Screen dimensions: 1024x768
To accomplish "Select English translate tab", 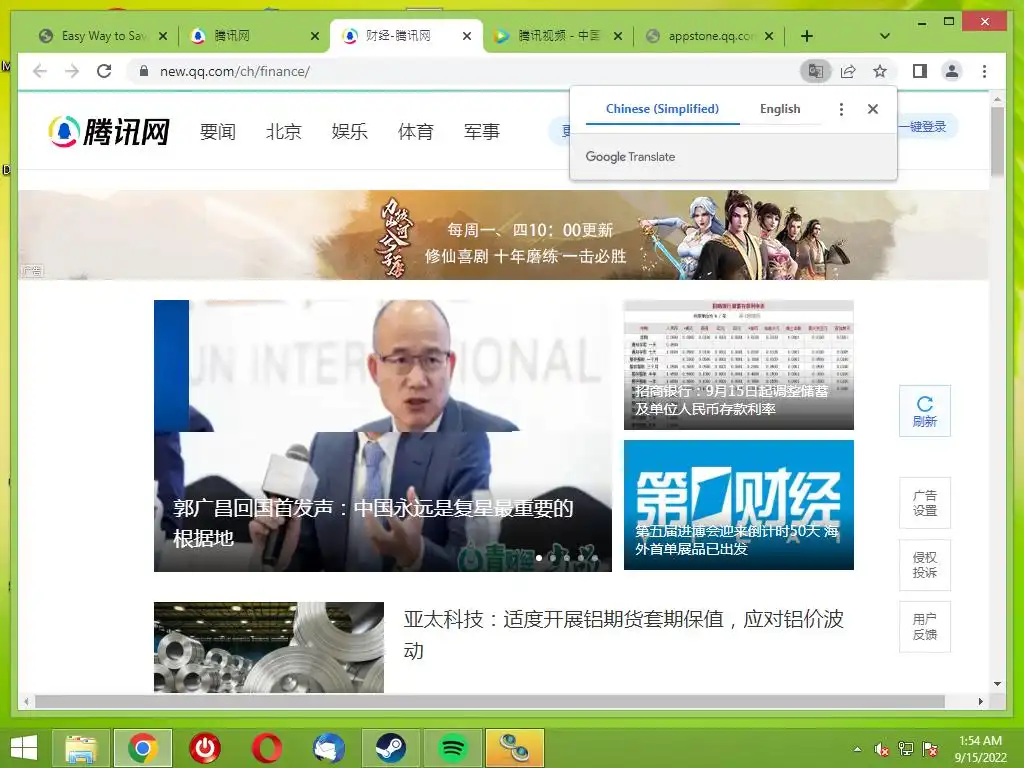I will [x=780, y=109].
